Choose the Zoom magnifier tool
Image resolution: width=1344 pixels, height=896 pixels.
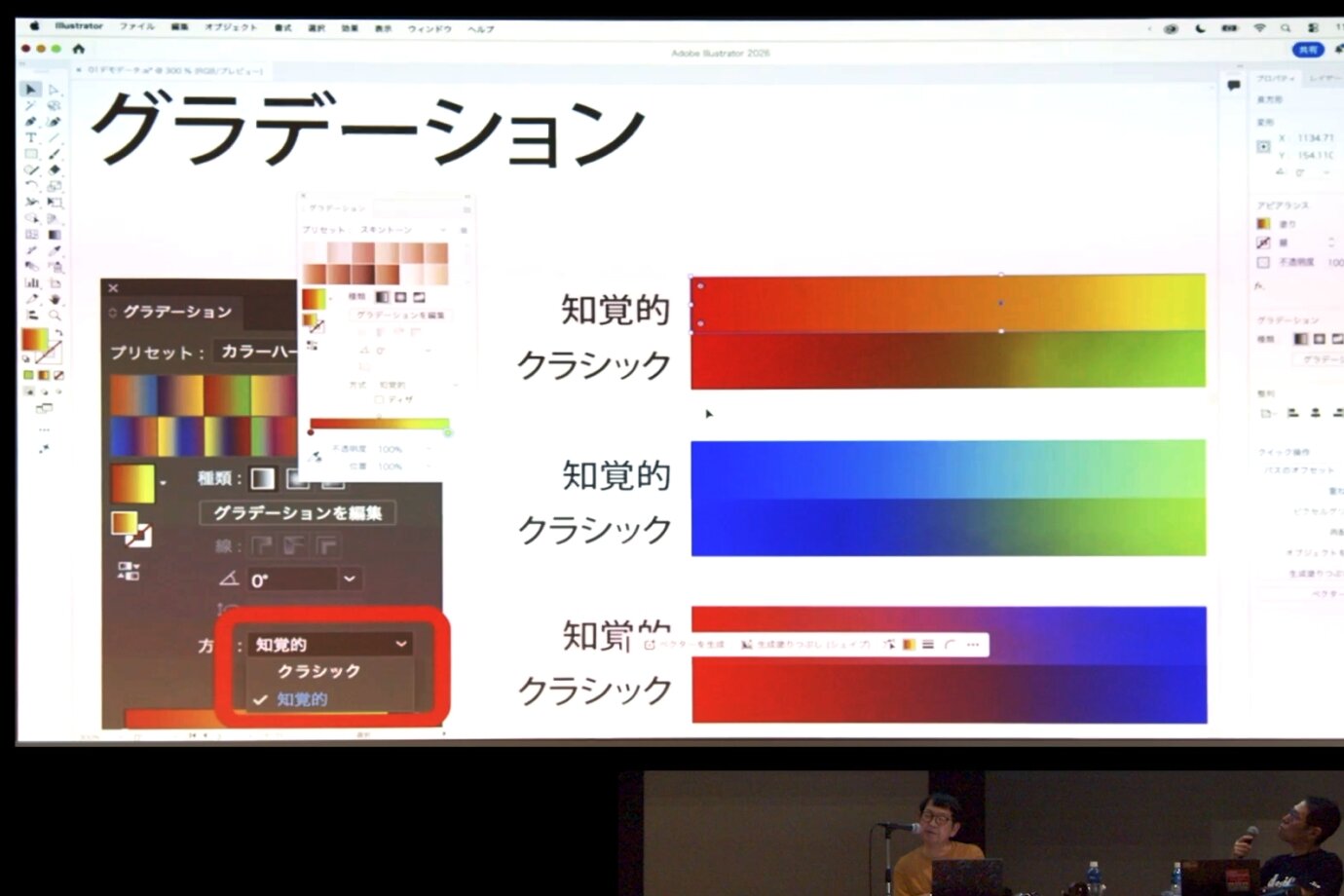click(x=55, y=315)
